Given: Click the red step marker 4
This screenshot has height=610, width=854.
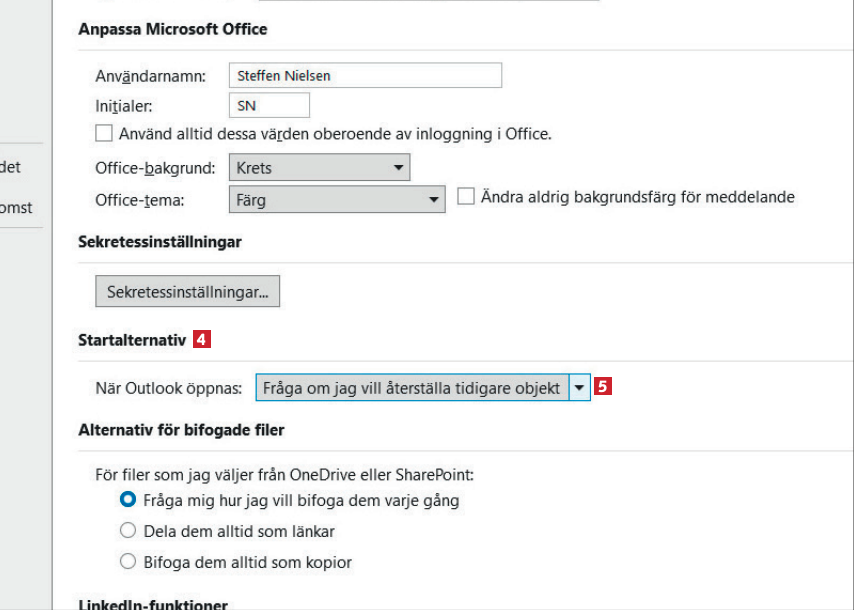Looking at the screenshot, I should (202, 340).
